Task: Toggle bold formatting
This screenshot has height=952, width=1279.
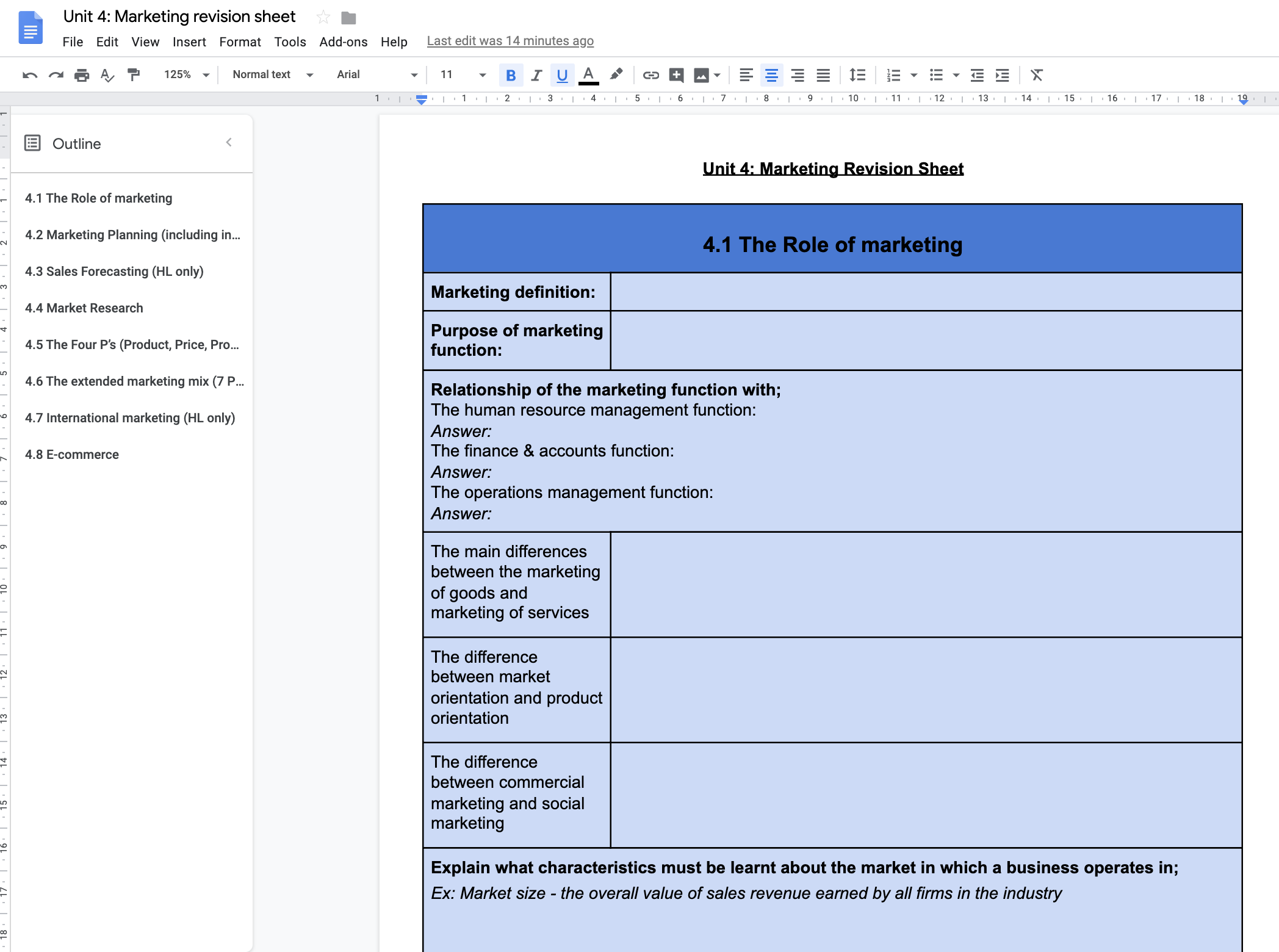Action: click(511, 75)
